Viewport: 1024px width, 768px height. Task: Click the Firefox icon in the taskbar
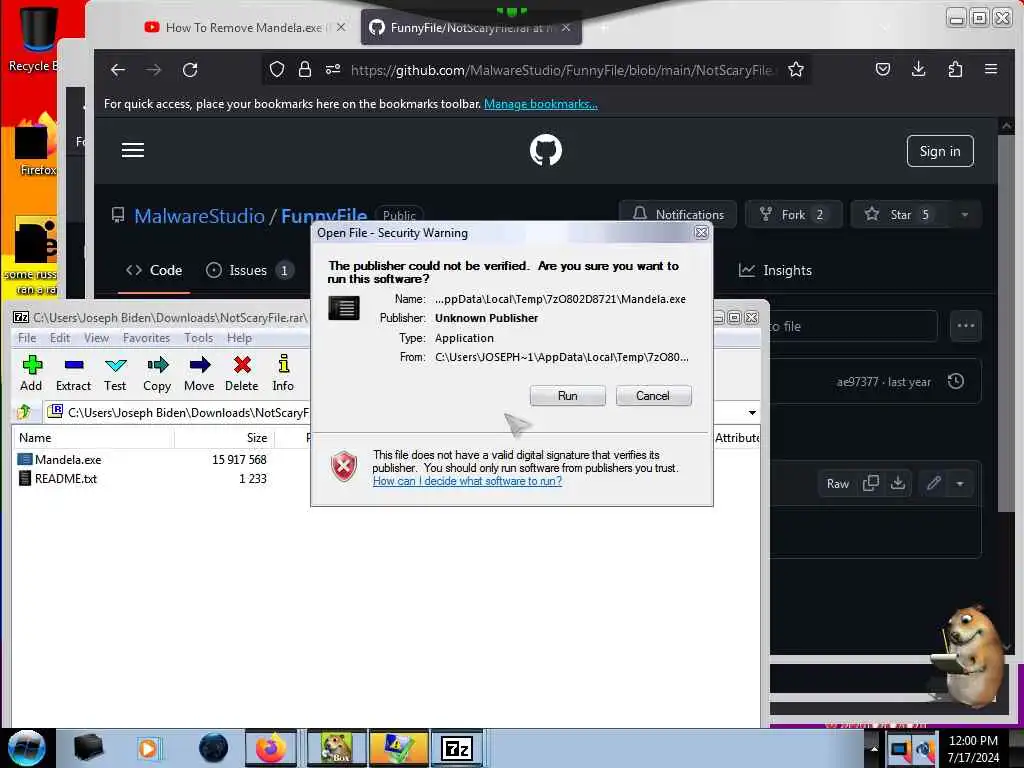pos(270,748)
